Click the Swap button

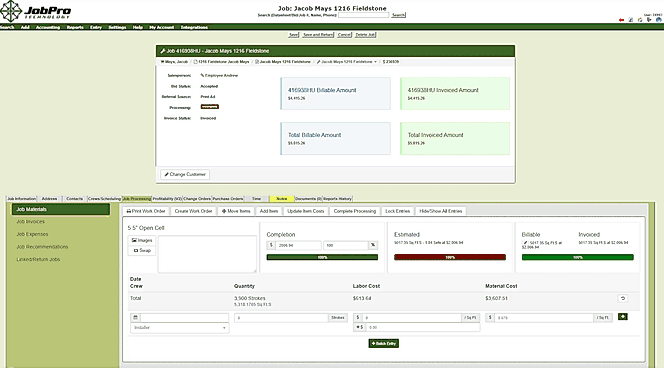coord(142,250)
